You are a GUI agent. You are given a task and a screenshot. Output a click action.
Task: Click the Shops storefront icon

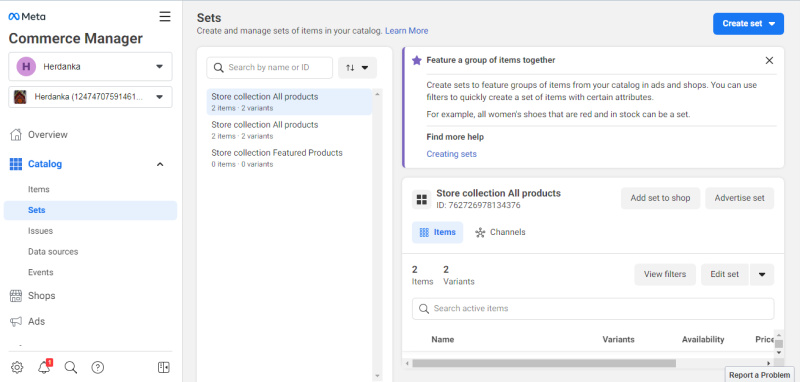(x=16, y=296)
